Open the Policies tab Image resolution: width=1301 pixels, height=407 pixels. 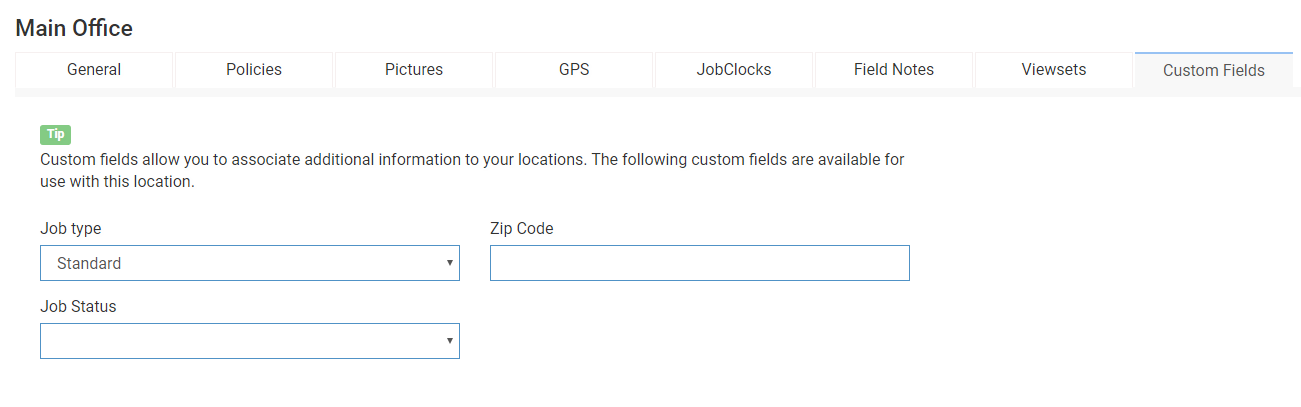tap(254, 70)
